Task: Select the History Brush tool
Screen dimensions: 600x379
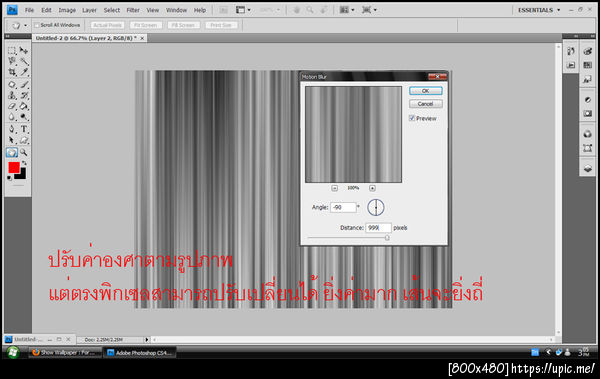Action: 24,95
